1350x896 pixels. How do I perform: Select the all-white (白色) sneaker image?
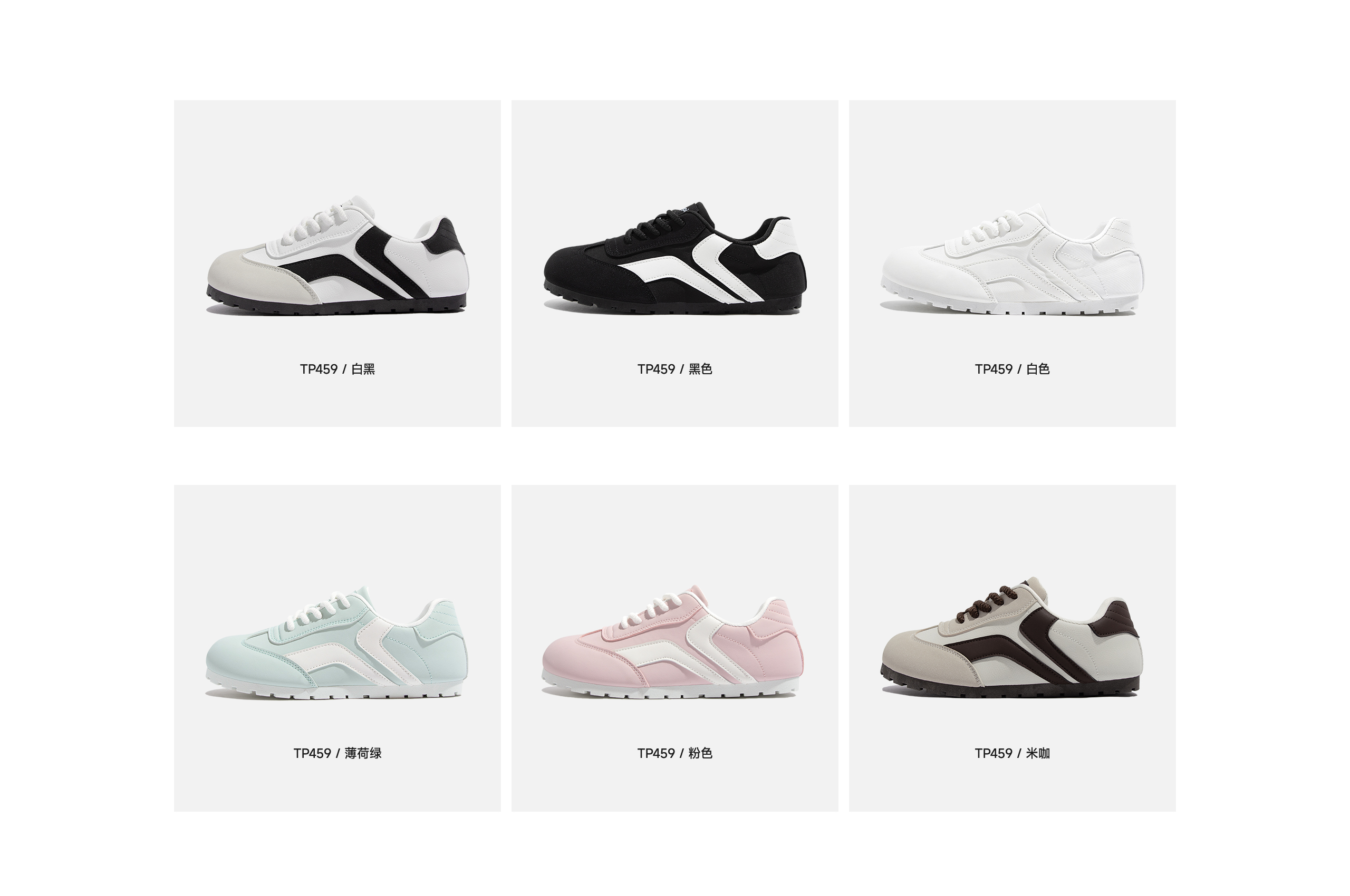1012,259
